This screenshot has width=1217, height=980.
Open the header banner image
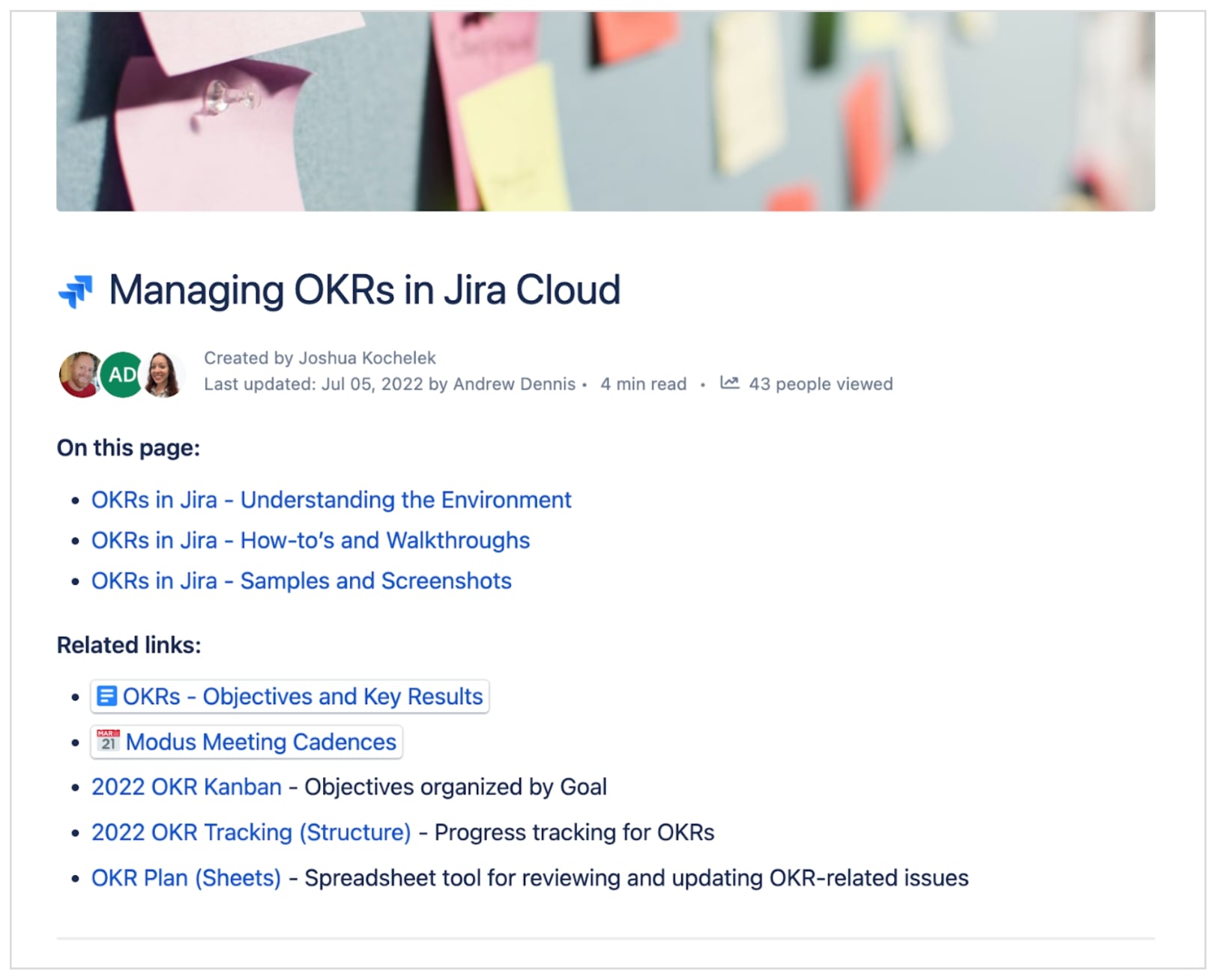point(606,111)
